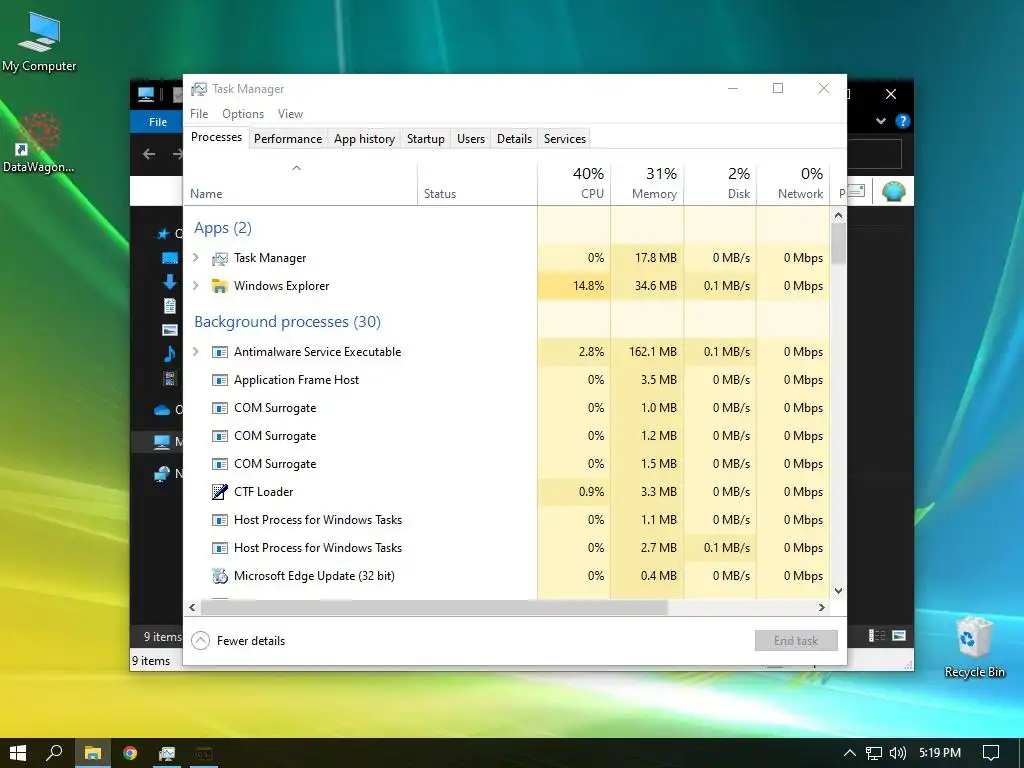The width and height of the screenshot is (1024, 768).
Task: Open Task Manager File menu
Action: point(199,114)
